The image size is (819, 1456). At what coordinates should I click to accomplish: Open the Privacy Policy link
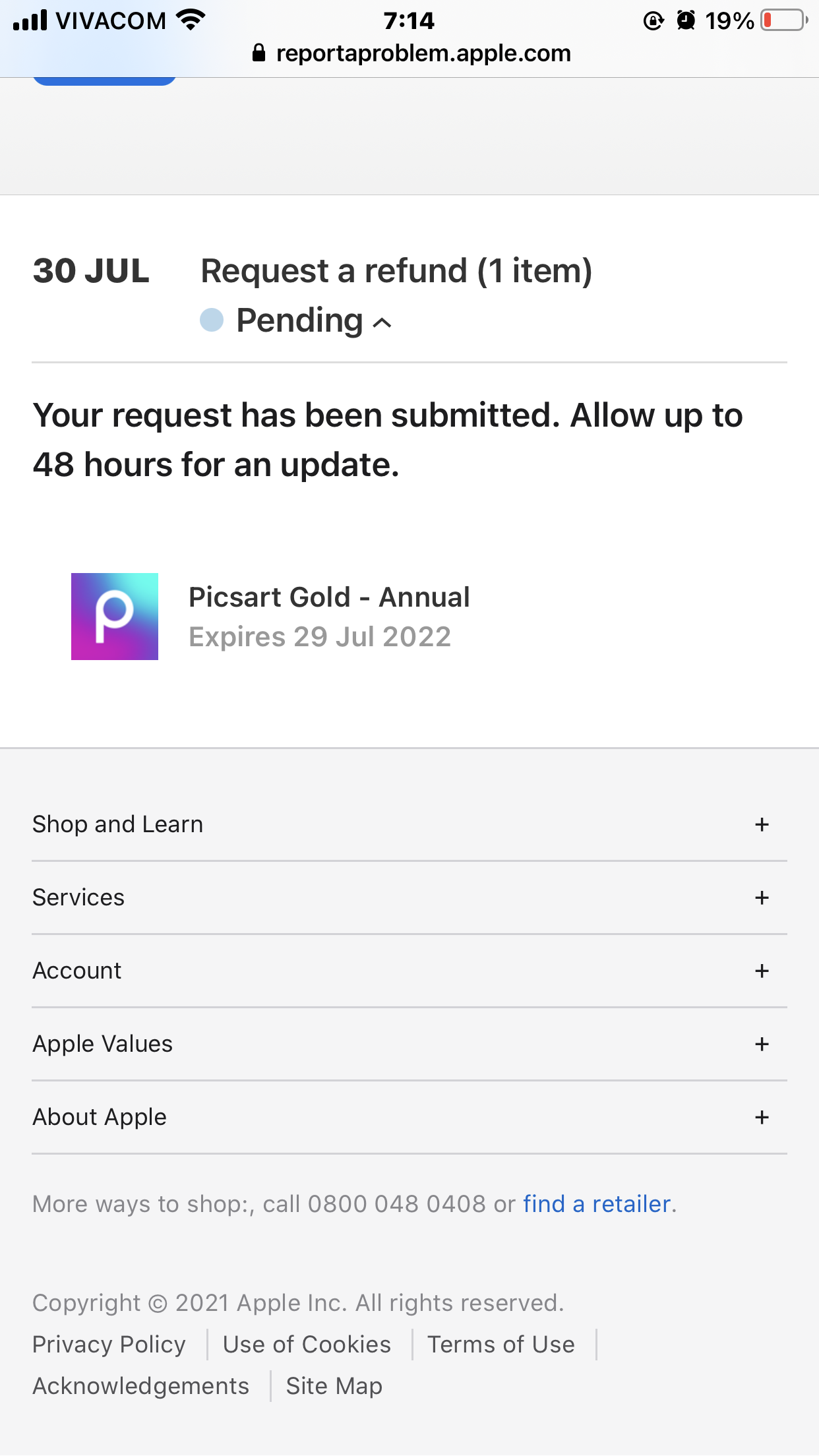click(x=109, y=1345)
